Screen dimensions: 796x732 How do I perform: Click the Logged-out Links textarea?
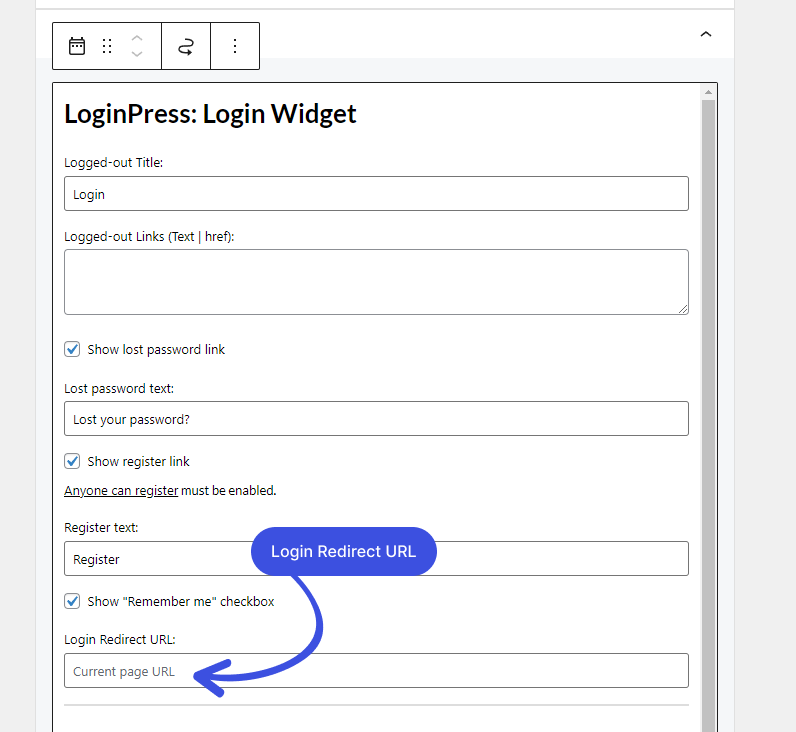[376, 282]
